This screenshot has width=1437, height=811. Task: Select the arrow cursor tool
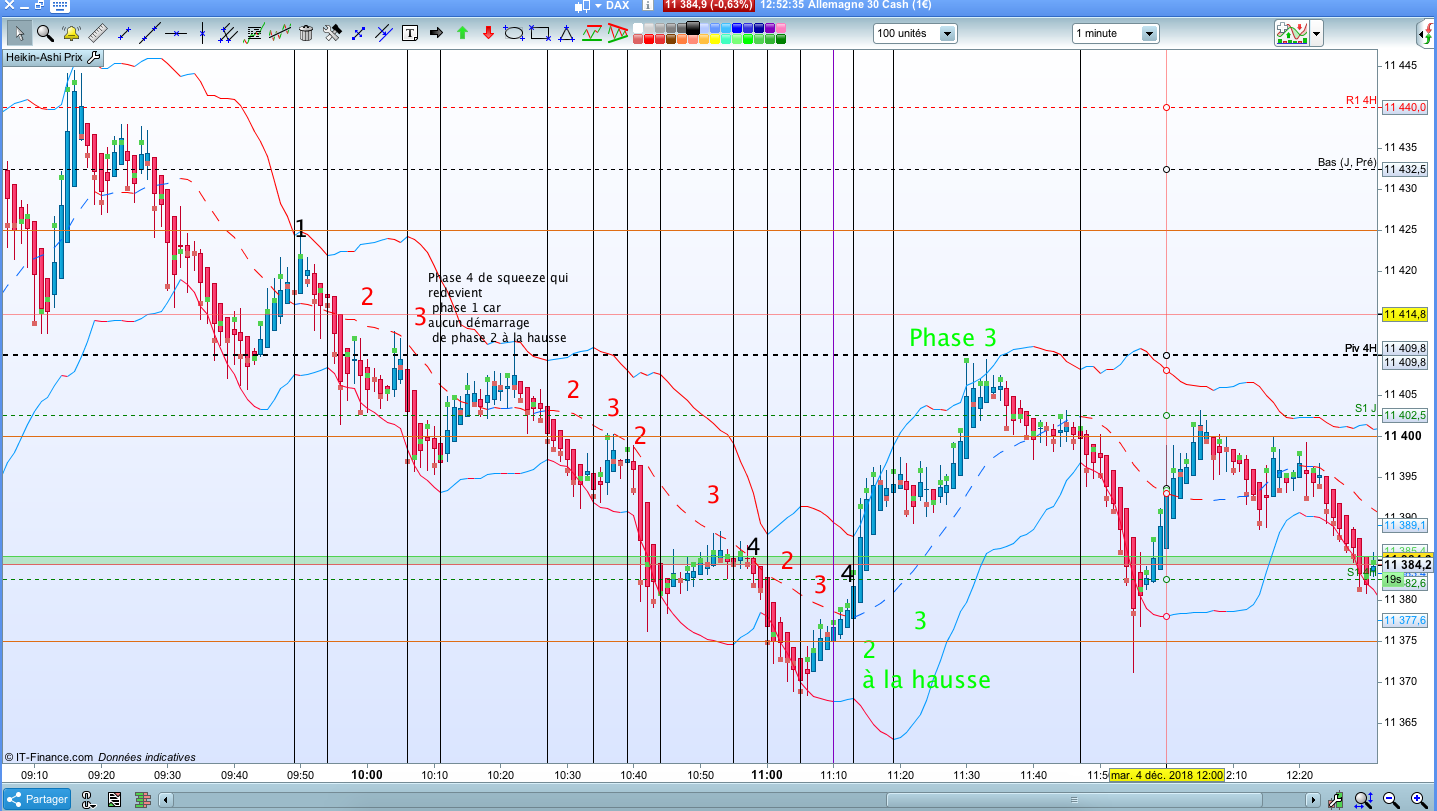point(19,33)
